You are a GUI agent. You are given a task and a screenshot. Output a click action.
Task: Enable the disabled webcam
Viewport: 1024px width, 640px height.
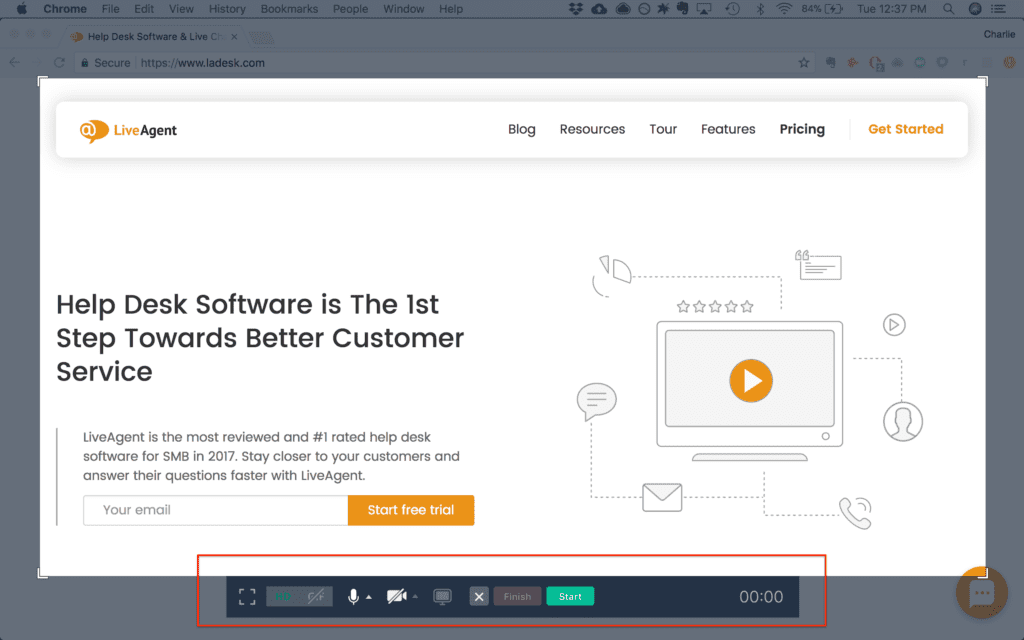396,596
